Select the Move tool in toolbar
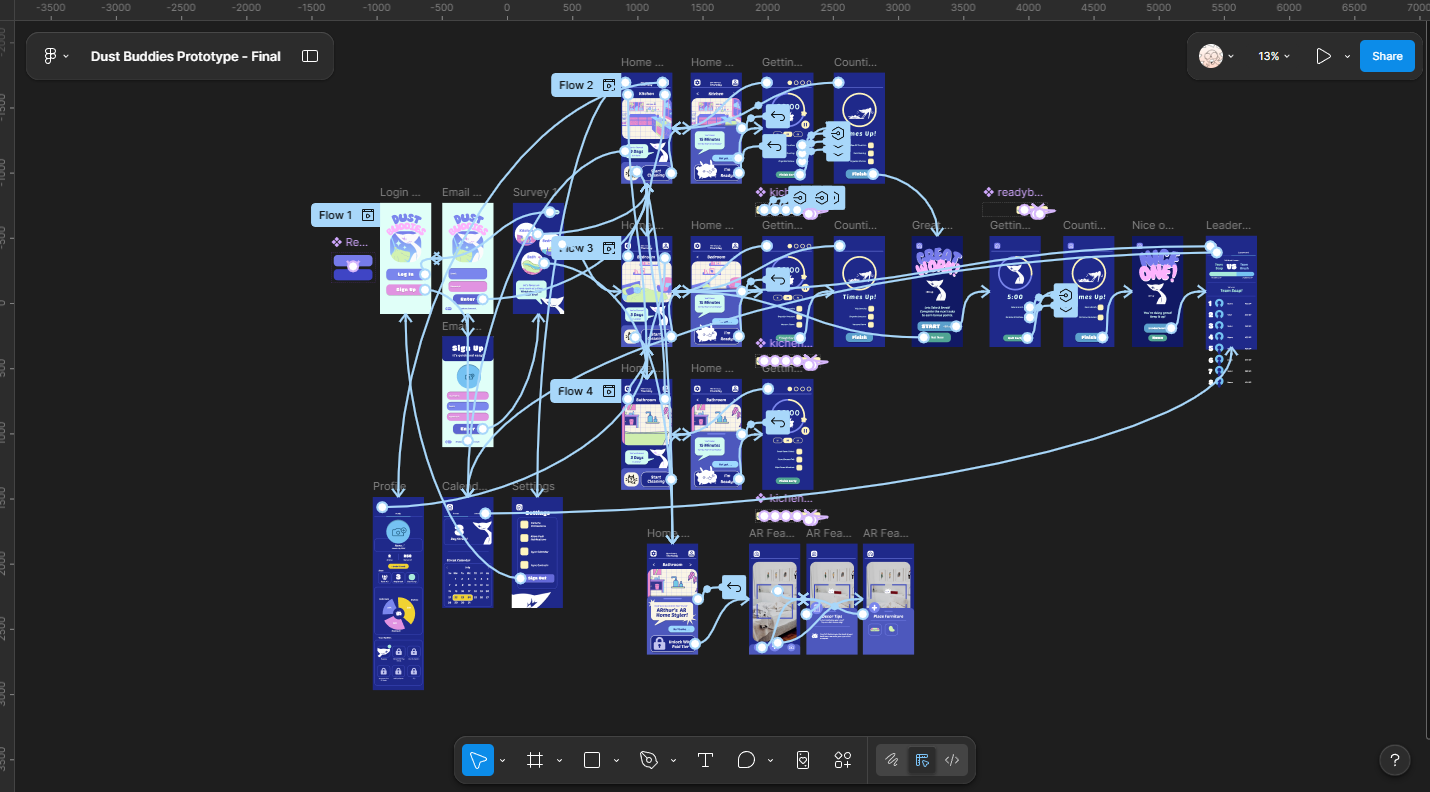 [478, 760]
